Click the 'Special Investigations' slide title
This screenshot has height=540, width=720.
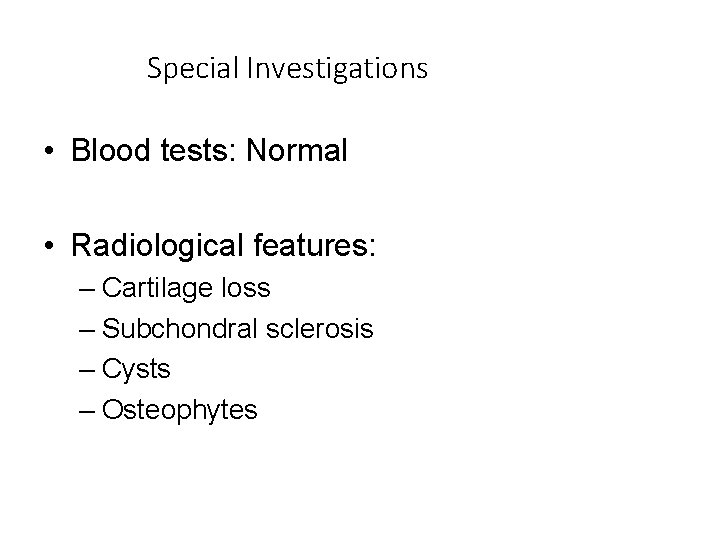coord(287,69)
